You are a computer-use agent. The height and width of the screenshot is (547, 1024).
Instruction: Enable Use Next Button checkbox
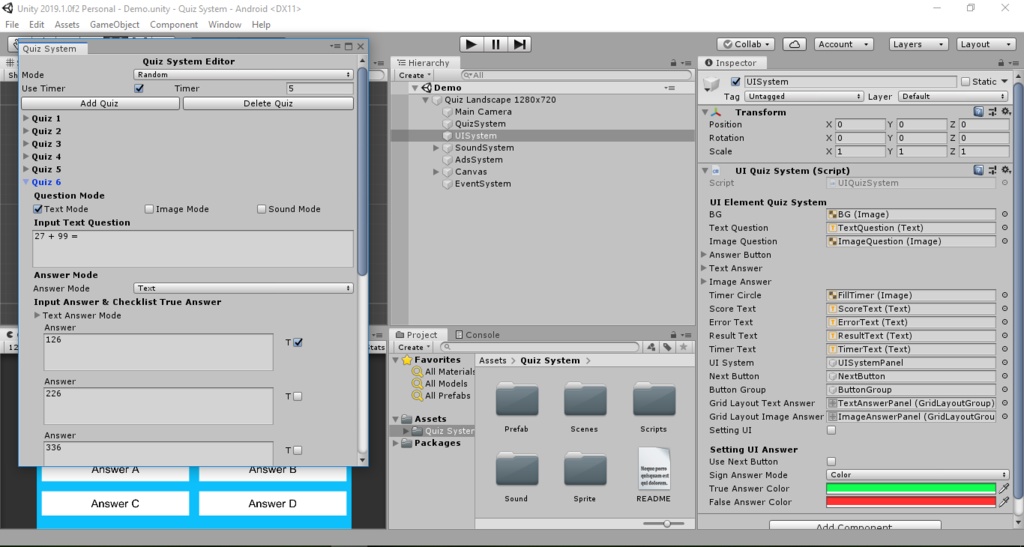[x=831, y=461]
